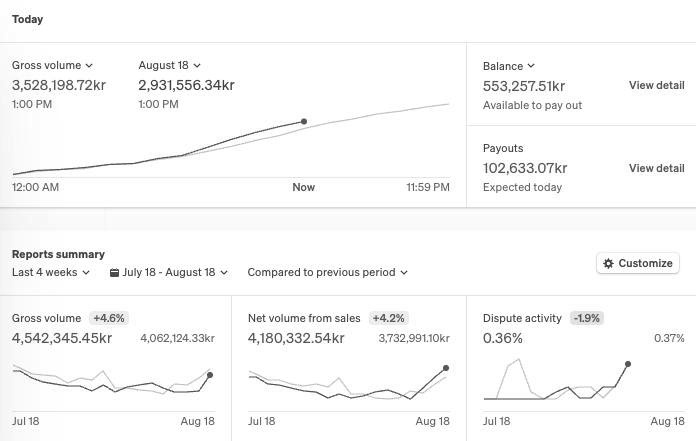Click the current data point on today's chart
This screenshot has width=696, height=441.
click(x=304, y=122)
